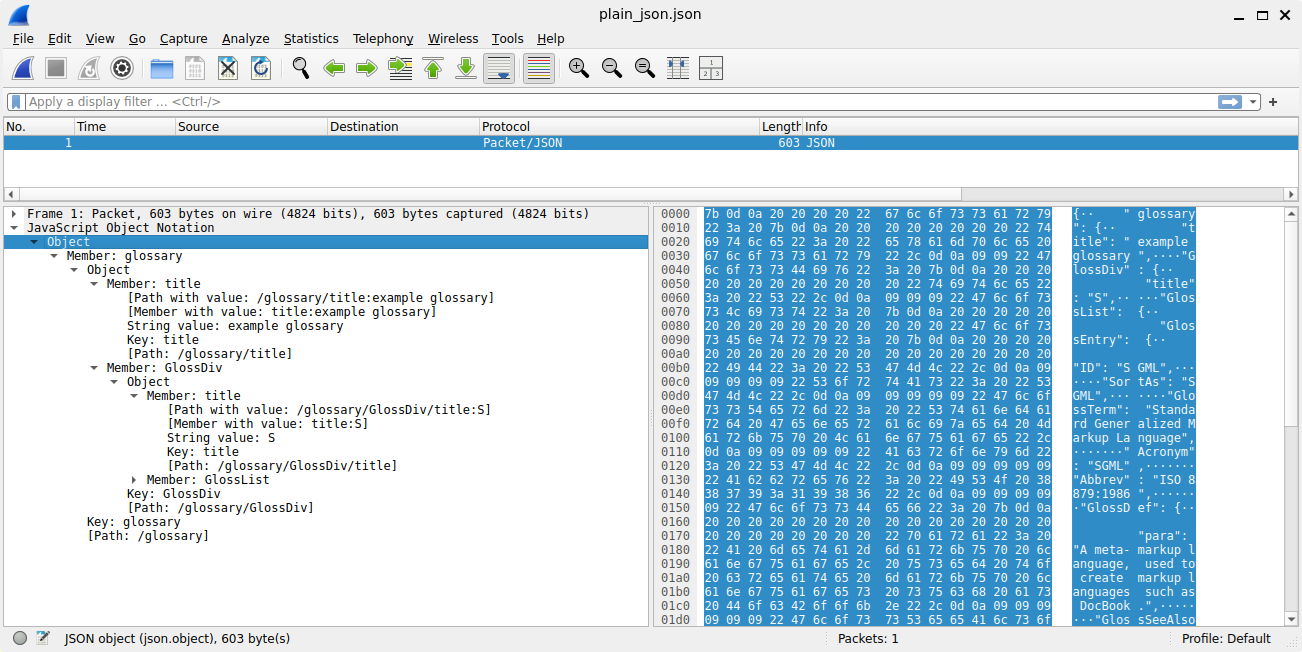Image resolution: width=1302 pixels, height=652 pixels.
Task: Go back in packet history arrow
Action: click(x=334, y=68)
